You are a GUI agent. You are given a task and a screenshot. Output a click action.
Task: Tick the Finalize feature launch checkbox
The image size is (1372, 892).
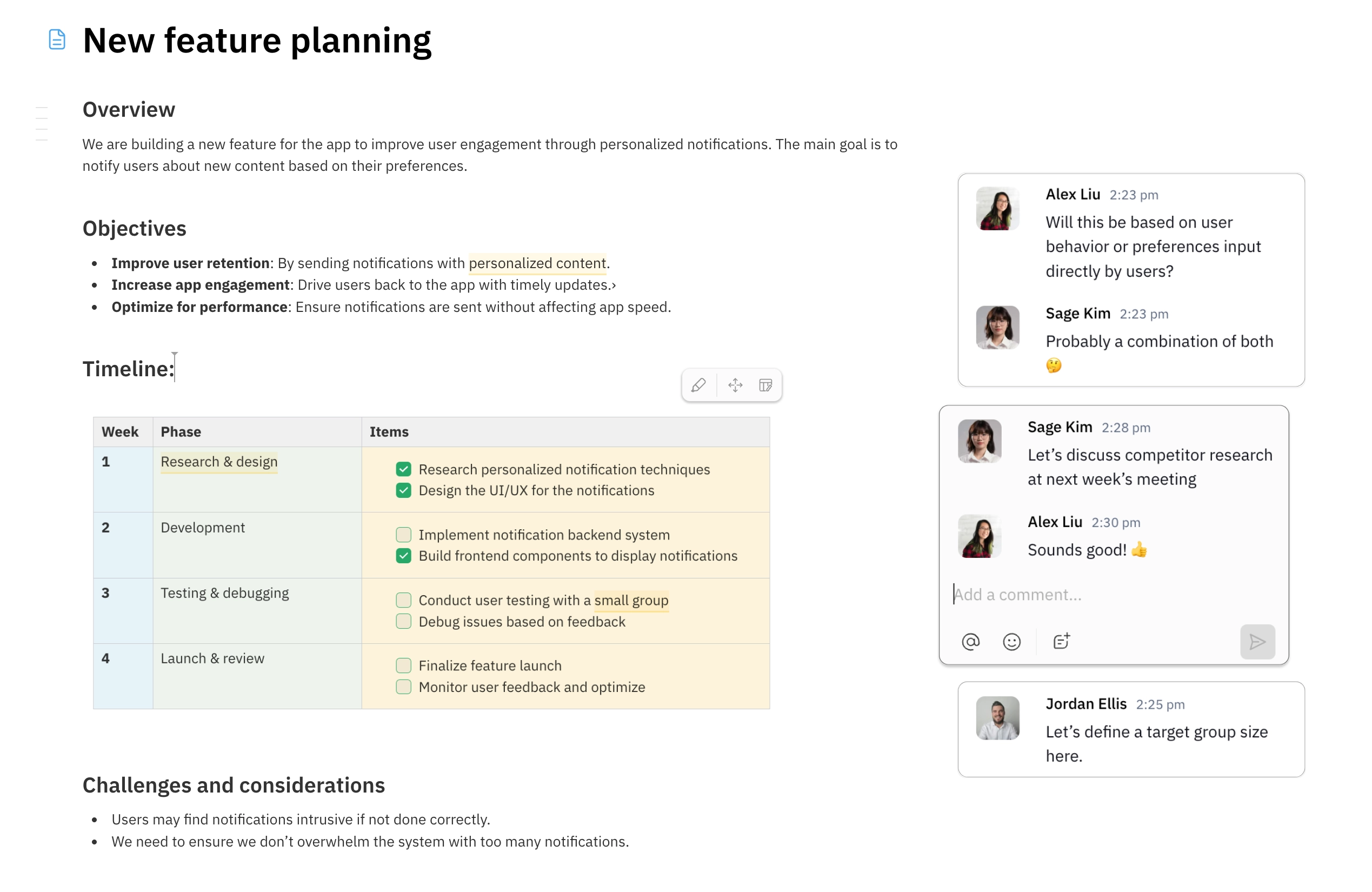(x=403, y=665)
